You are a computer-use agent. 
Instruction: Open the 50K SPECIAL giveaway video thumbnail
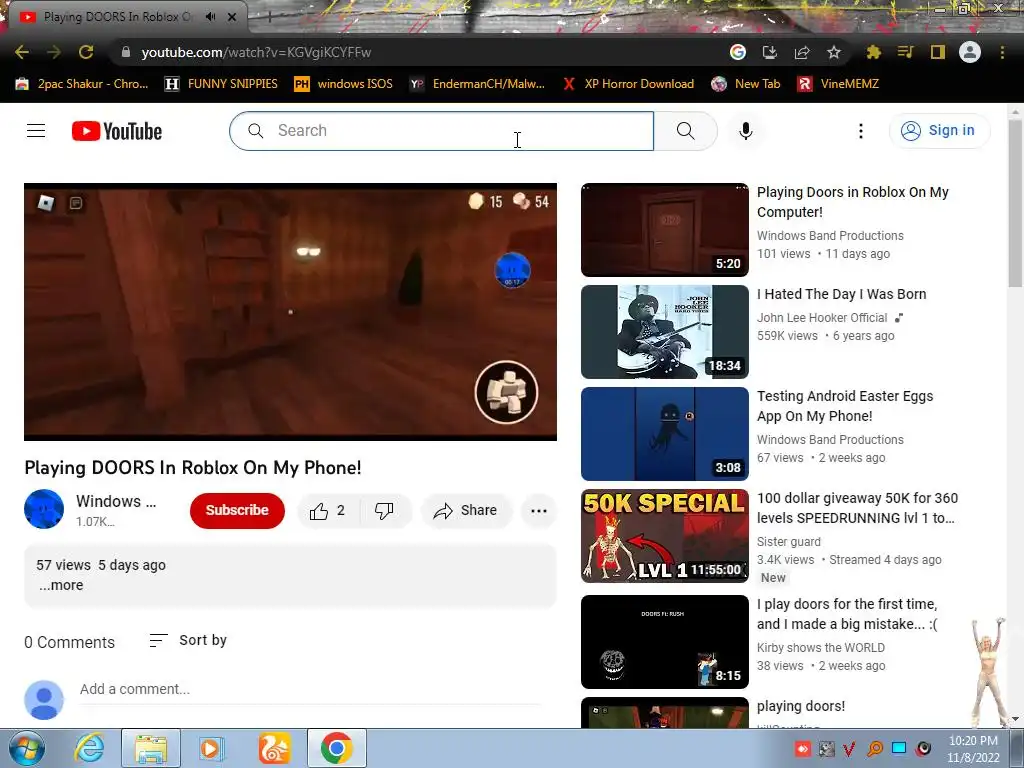pos(665,536)
